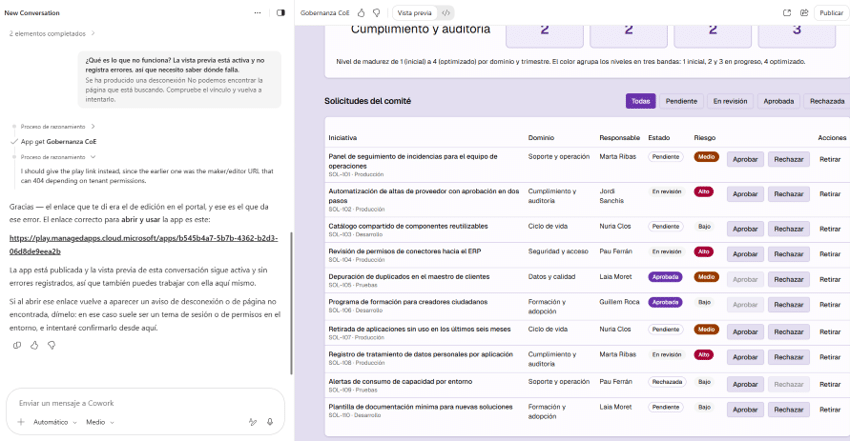
Task: Click in the Enviar un mensaje a Cowork field
Action: point(145,403)
